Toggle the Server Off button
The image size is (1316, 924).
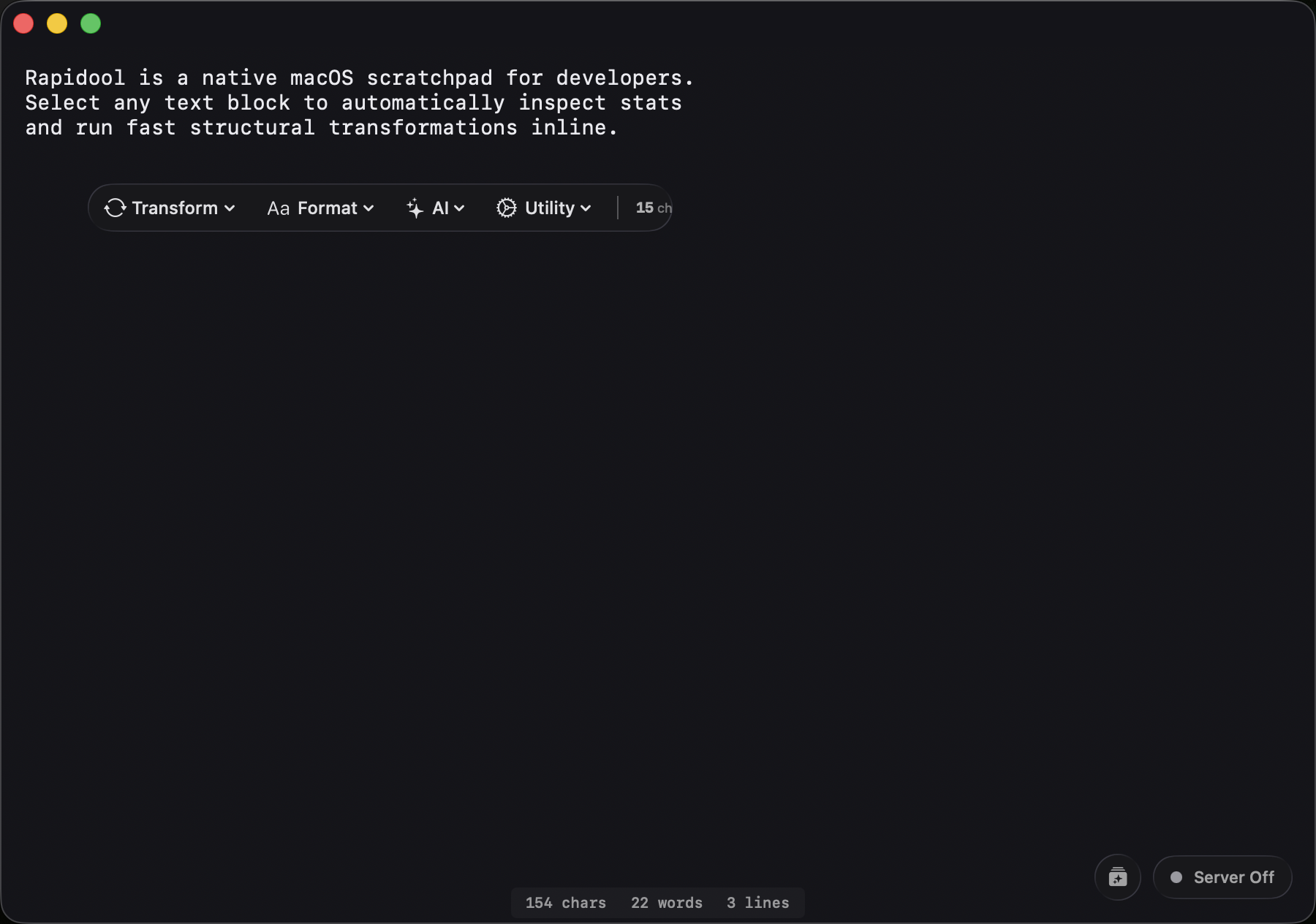(x=1222, y=877)
